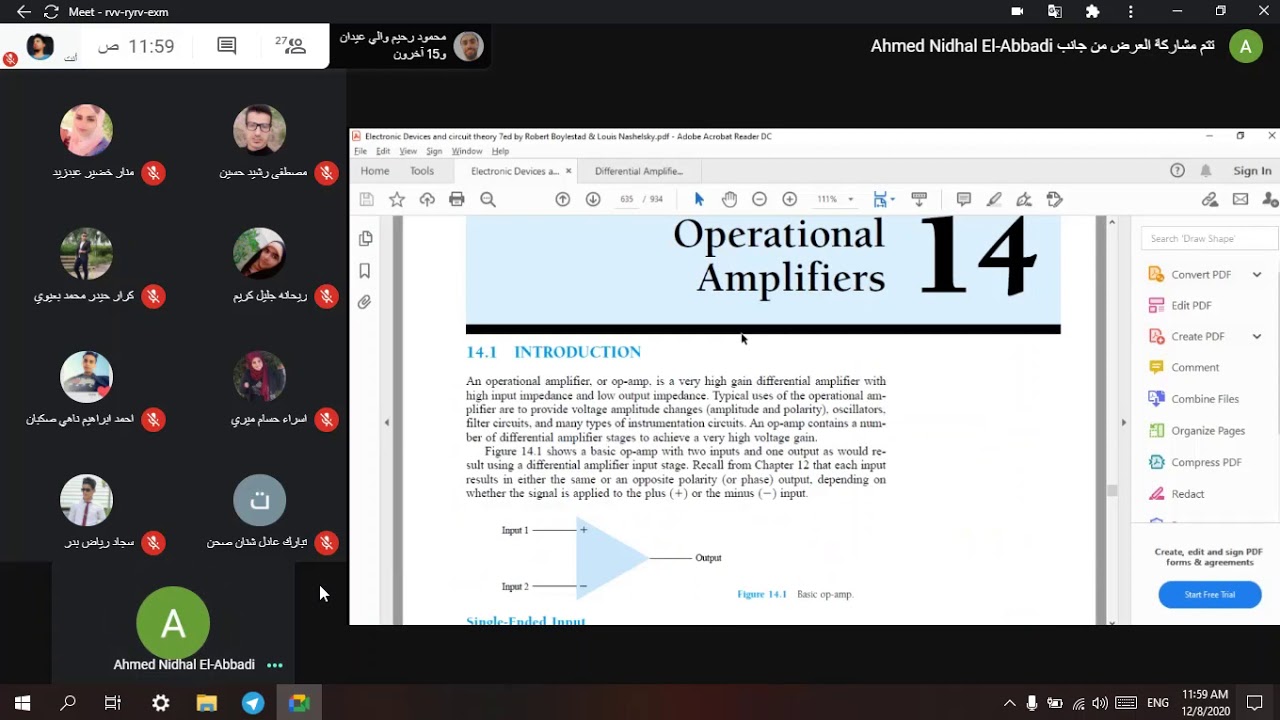The image size is (1280, 720).
Task: Save the PDF with the floppy disk icon
Action: pyautogui.click(x=367, y=199)
